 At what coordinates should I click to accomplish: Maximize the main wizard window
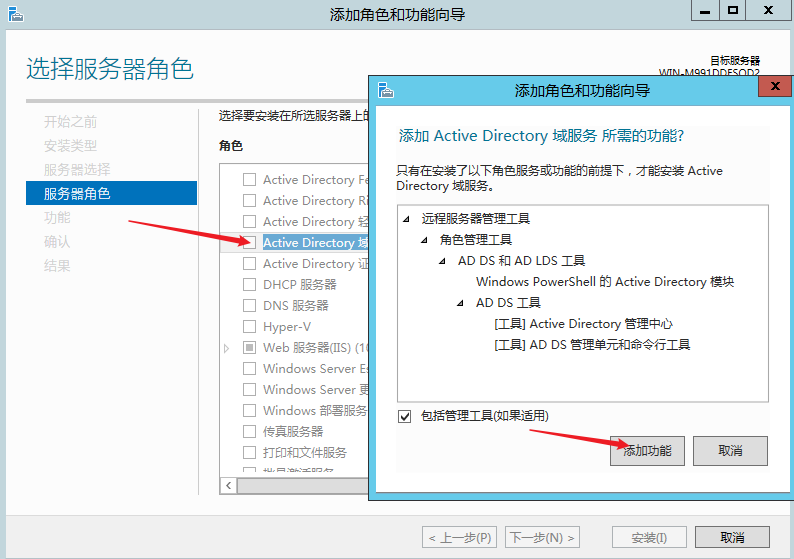point(732,11)
